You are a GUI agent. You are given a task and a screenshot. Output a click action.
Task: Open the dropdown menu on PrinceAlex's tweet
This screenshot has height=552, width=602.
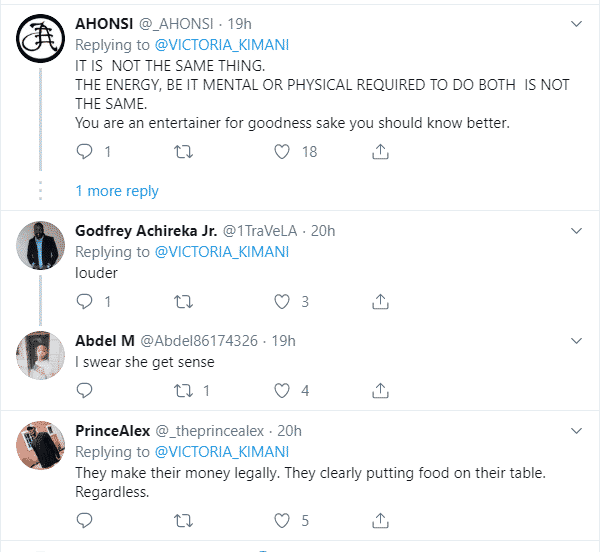coord(577,431)
